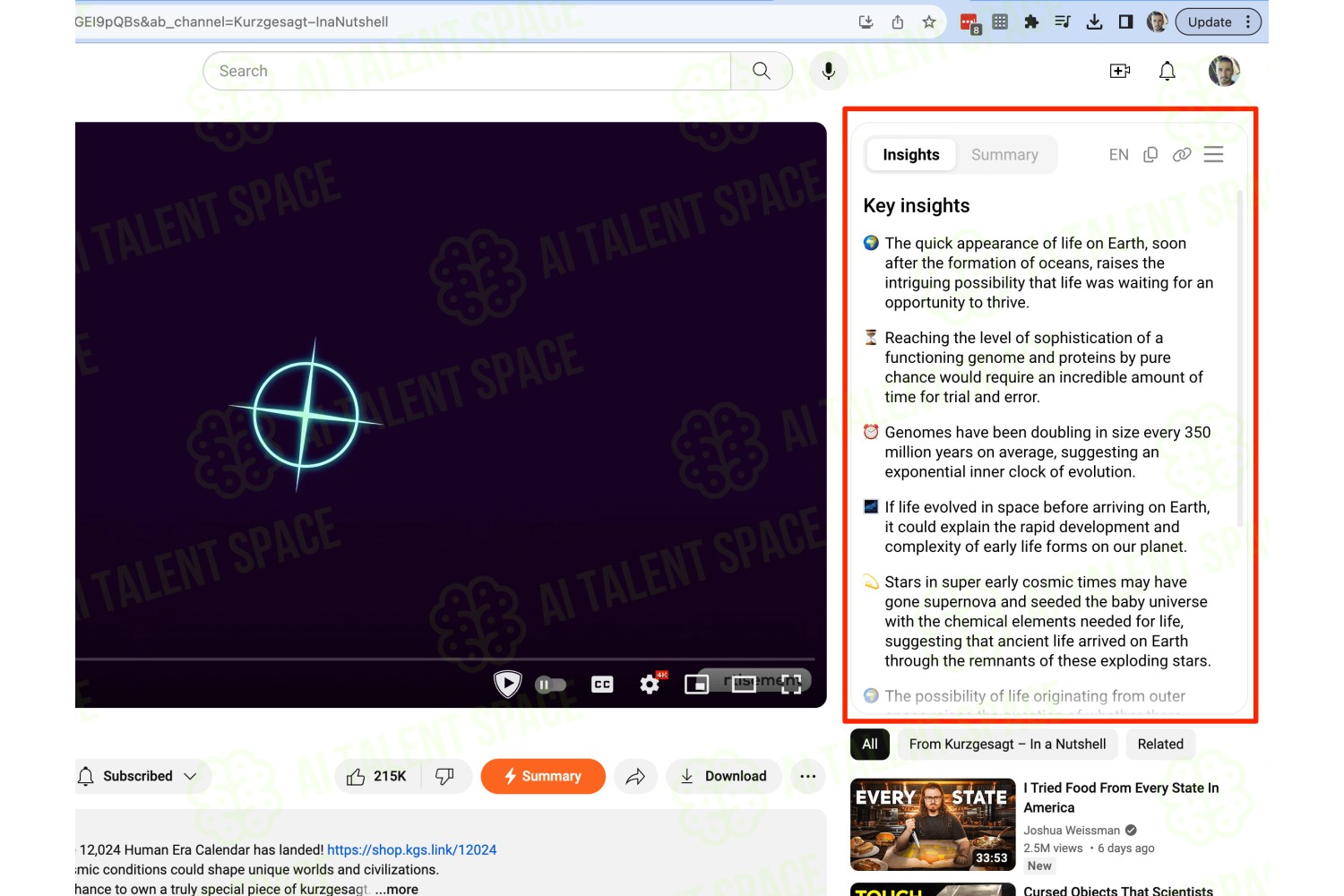Screen dimensions: 1344x896
Task: Toggle closed captions CC button
Action: pyautogui.click(x=602, y=685)
